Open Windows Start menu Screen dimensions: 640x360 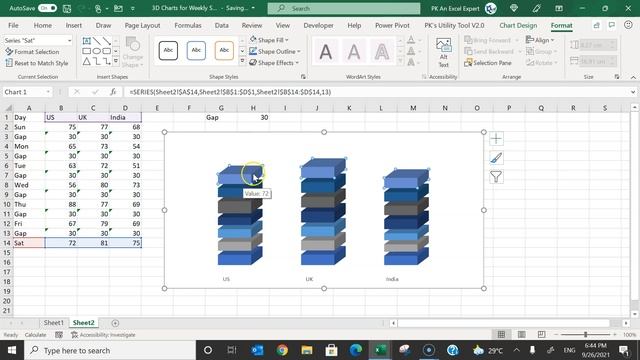pyautogui.click(x=11, y=350)
